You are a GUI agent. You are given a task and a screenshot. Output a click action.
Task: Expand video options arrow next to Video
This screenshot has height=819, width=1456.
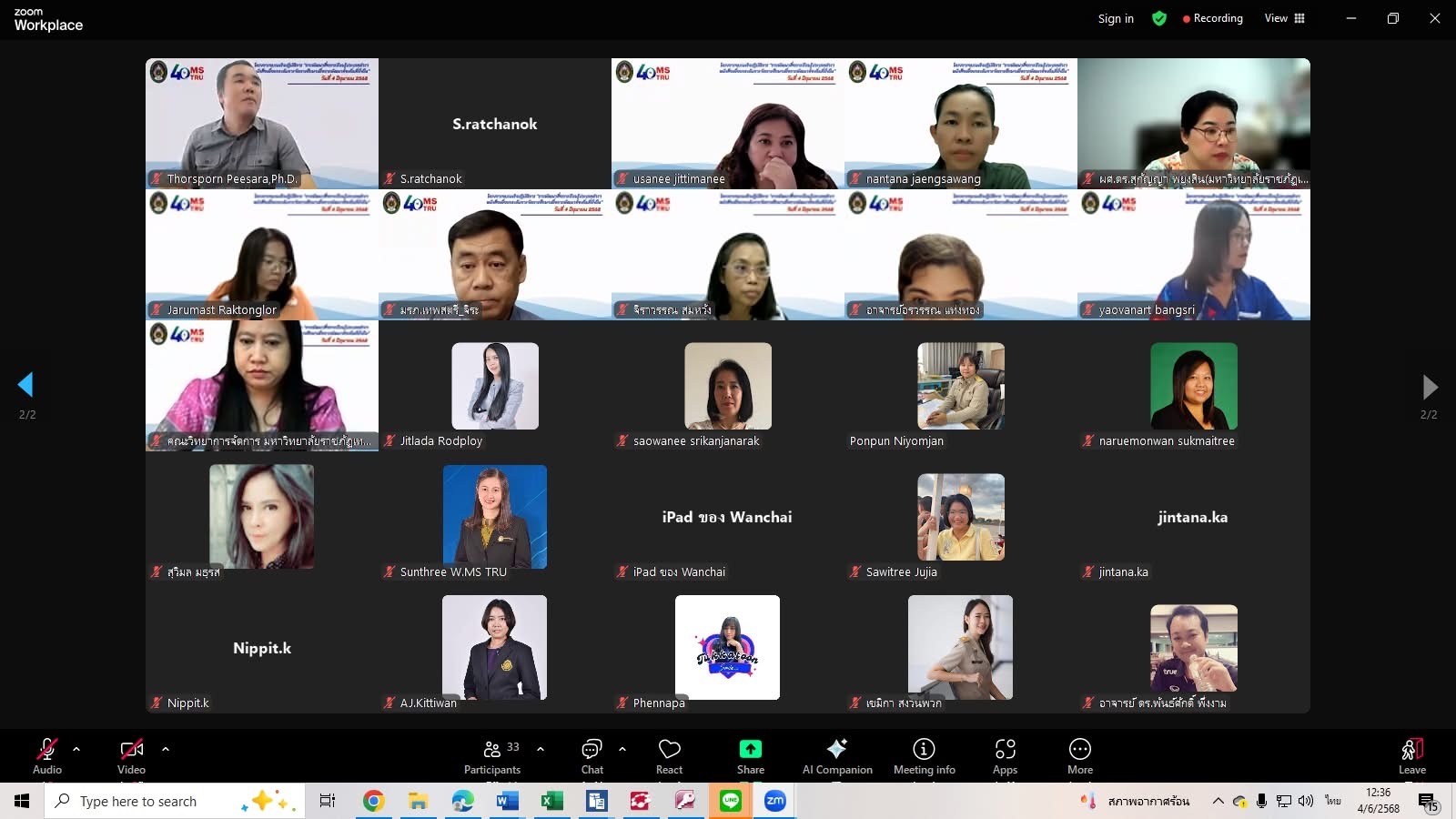pyautogui.click(x=166, y=749)
